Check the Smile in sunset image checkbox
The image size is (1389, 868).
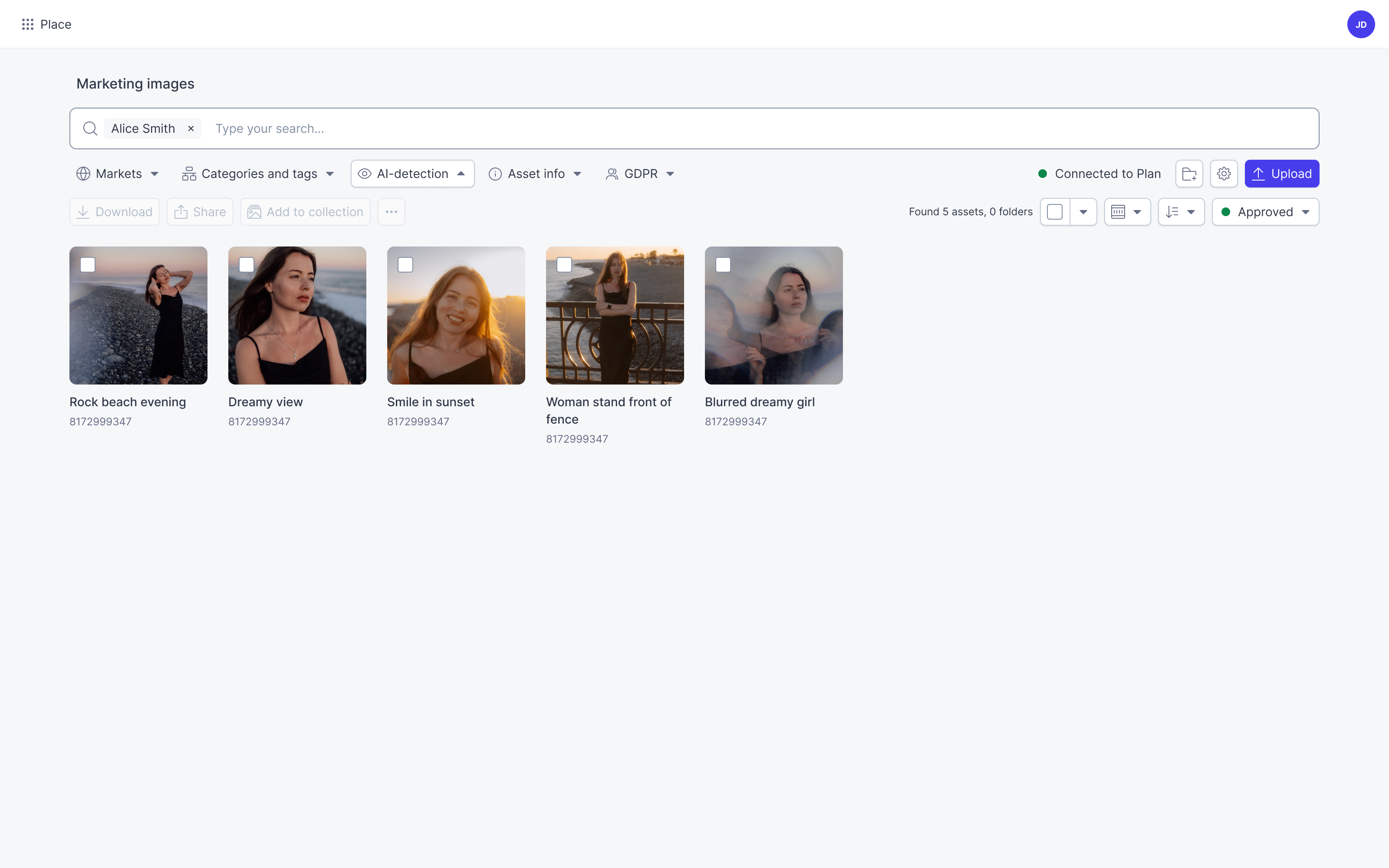click(405, 265)
